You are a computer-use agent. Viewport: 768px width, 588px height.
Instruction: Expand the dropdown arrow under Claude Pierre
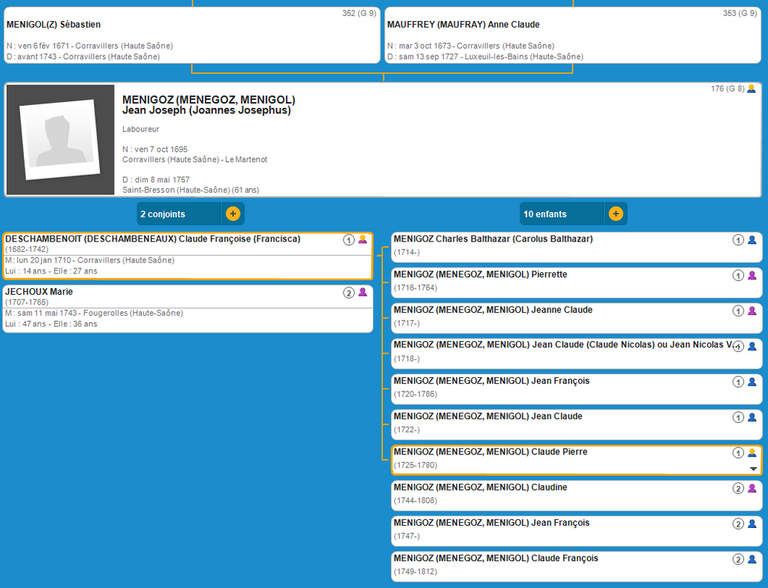click(x=753, y=468)
